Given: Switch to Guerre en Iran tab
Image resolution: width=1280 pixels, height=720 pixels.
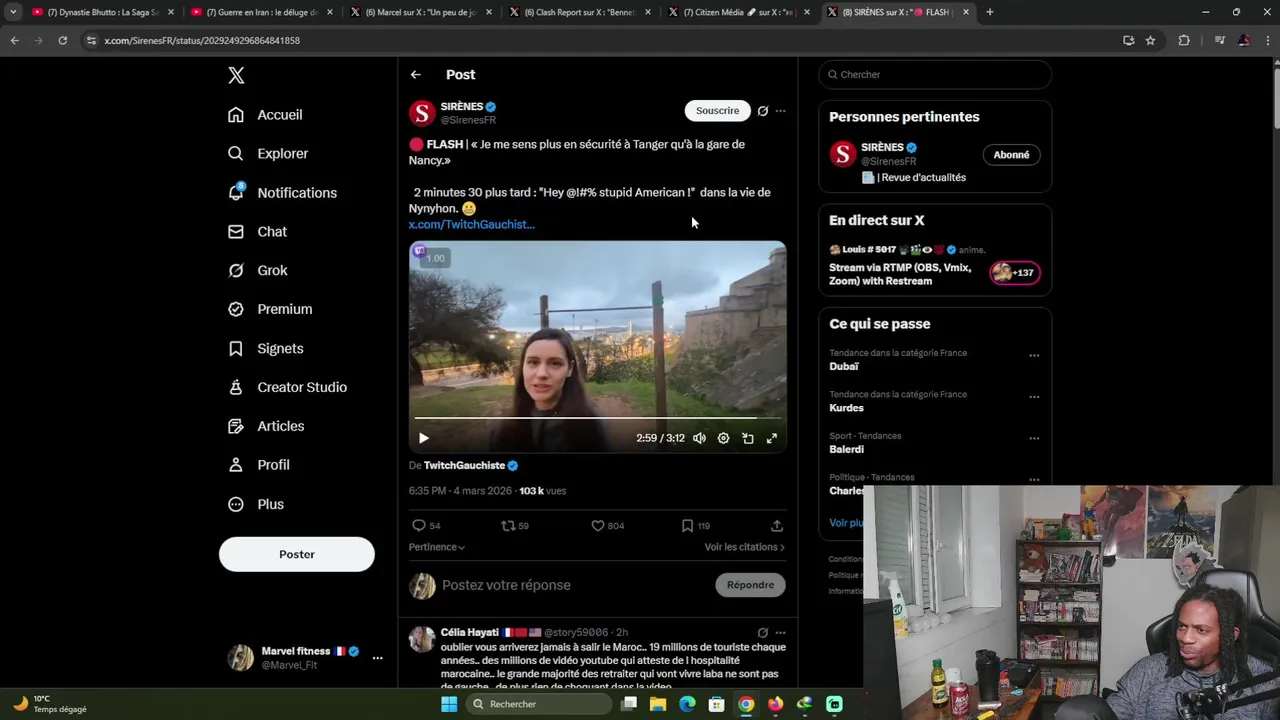Looking at the screenshot, I should (x=260, y=12).
